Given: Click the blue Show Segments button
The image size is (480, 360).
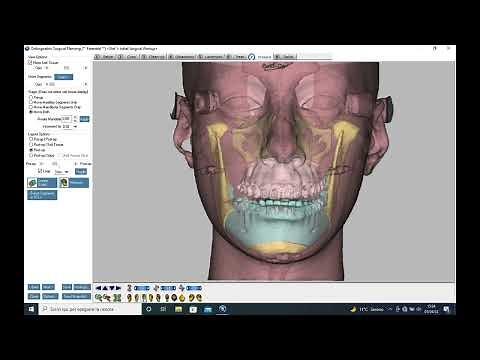Looking at the screenshot, I should (x=63, y=77).
